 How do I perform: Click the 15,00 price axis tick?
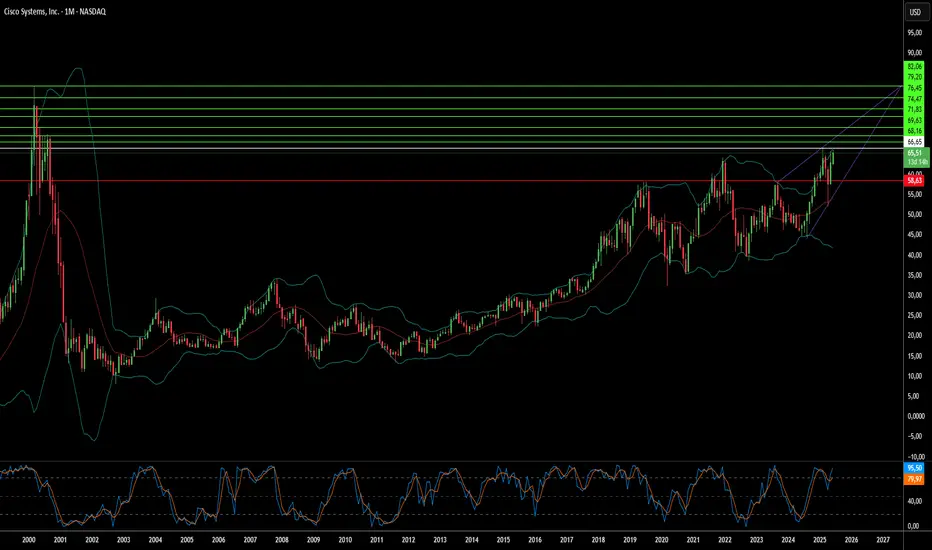(x=915, y=356)
